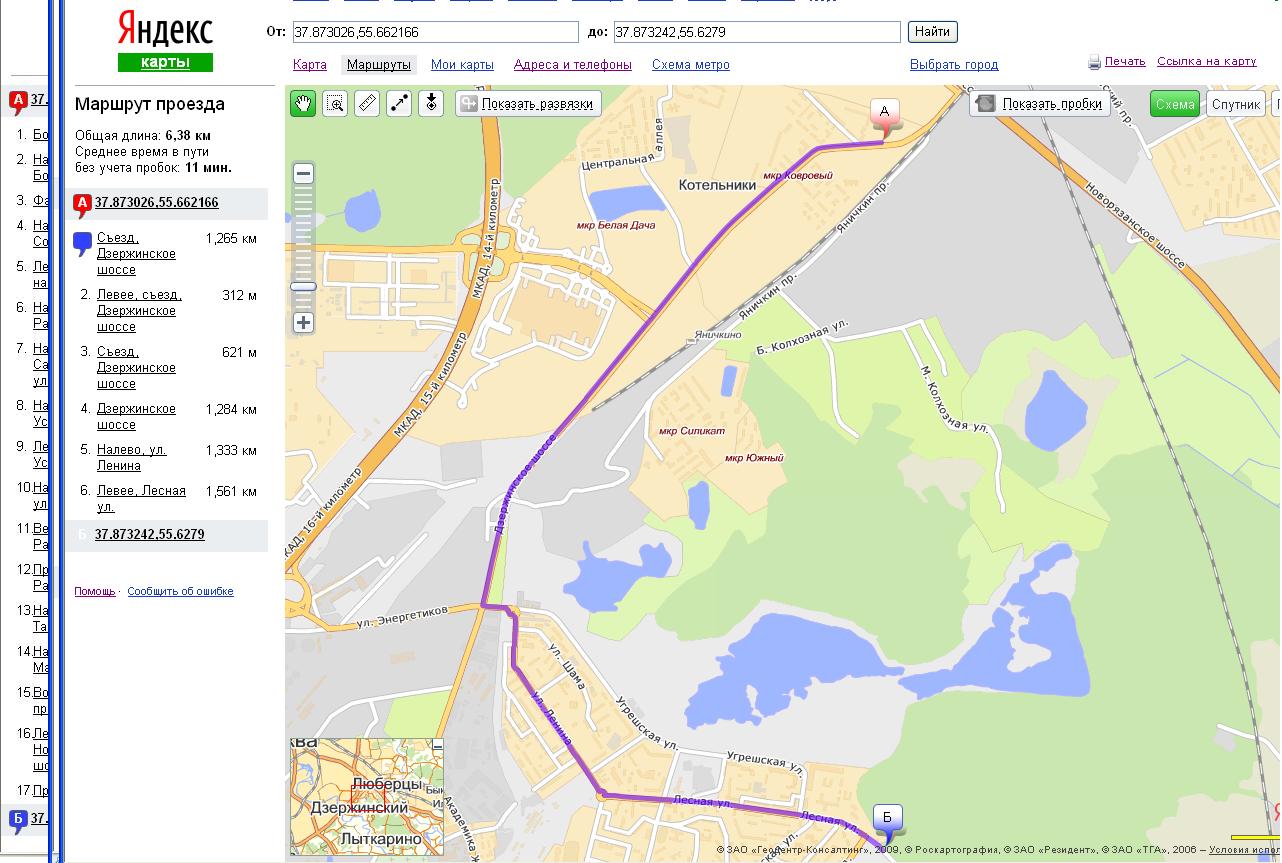Open the Мои карты tab

point(462,65)
